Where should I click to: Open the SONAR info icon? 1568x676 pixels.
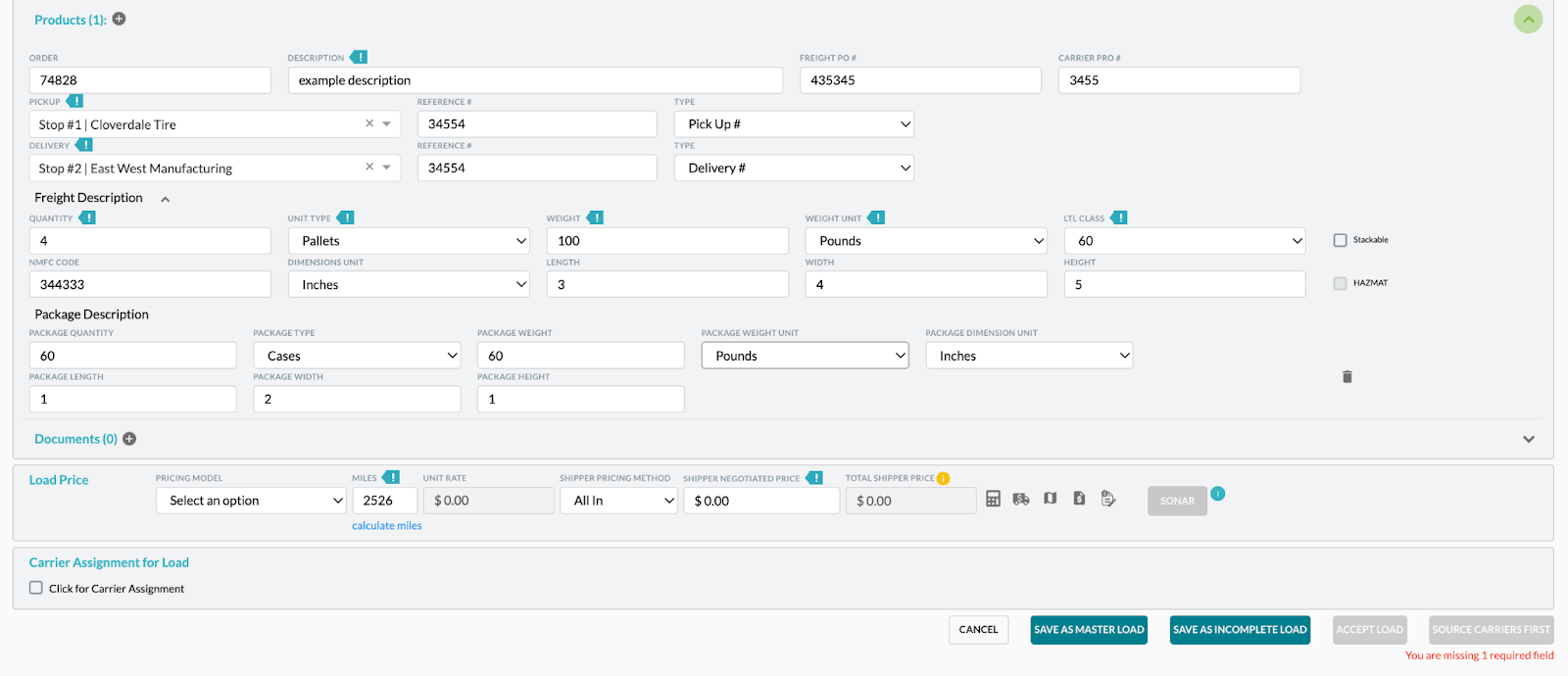tap(1217, 494)
